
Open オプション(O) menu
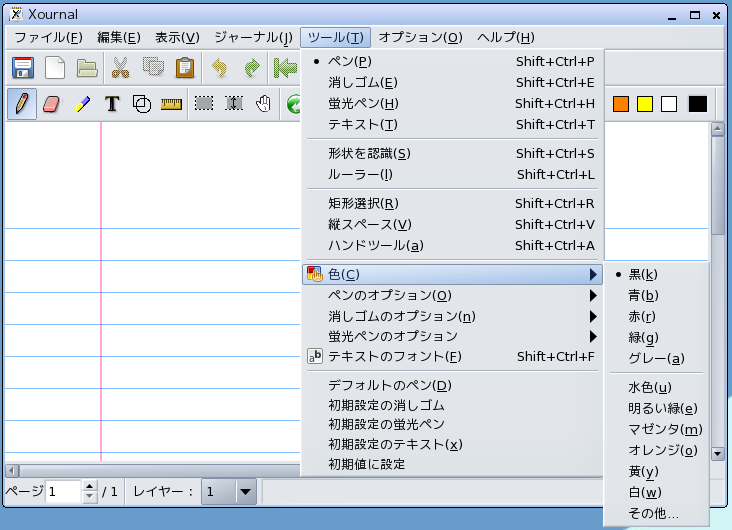[420, 37]
